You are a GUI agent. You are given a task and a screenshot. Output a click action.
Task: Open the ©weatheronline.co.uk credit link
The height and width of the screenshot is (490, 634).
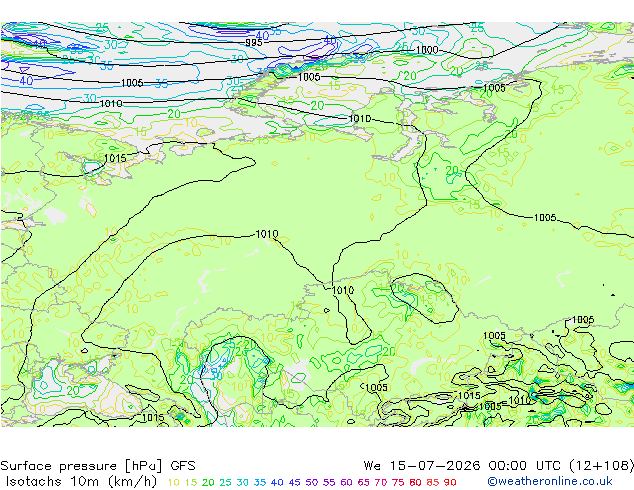[550, 482]
